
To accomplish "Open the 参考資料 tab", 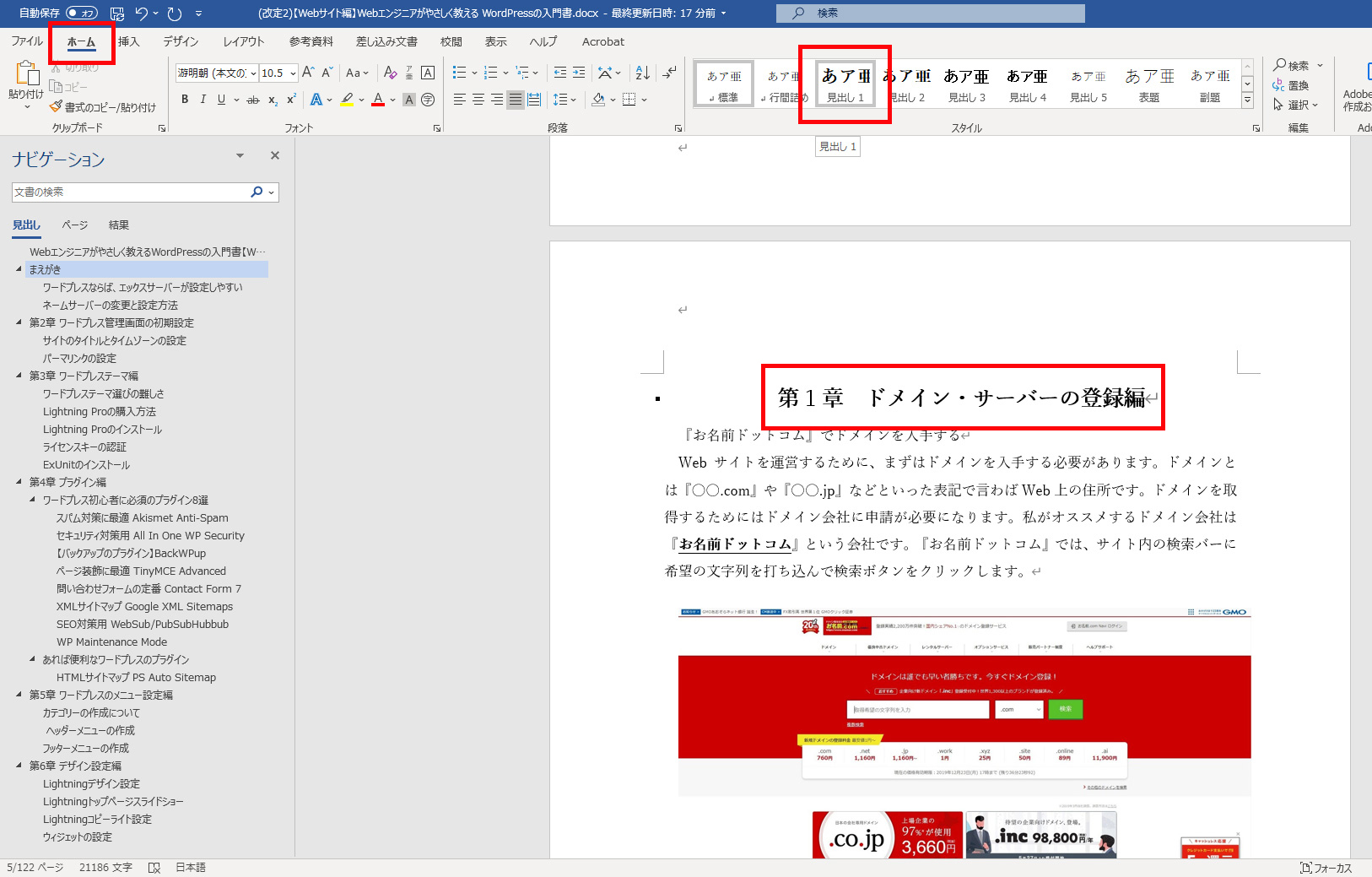I will coord(311,41).
